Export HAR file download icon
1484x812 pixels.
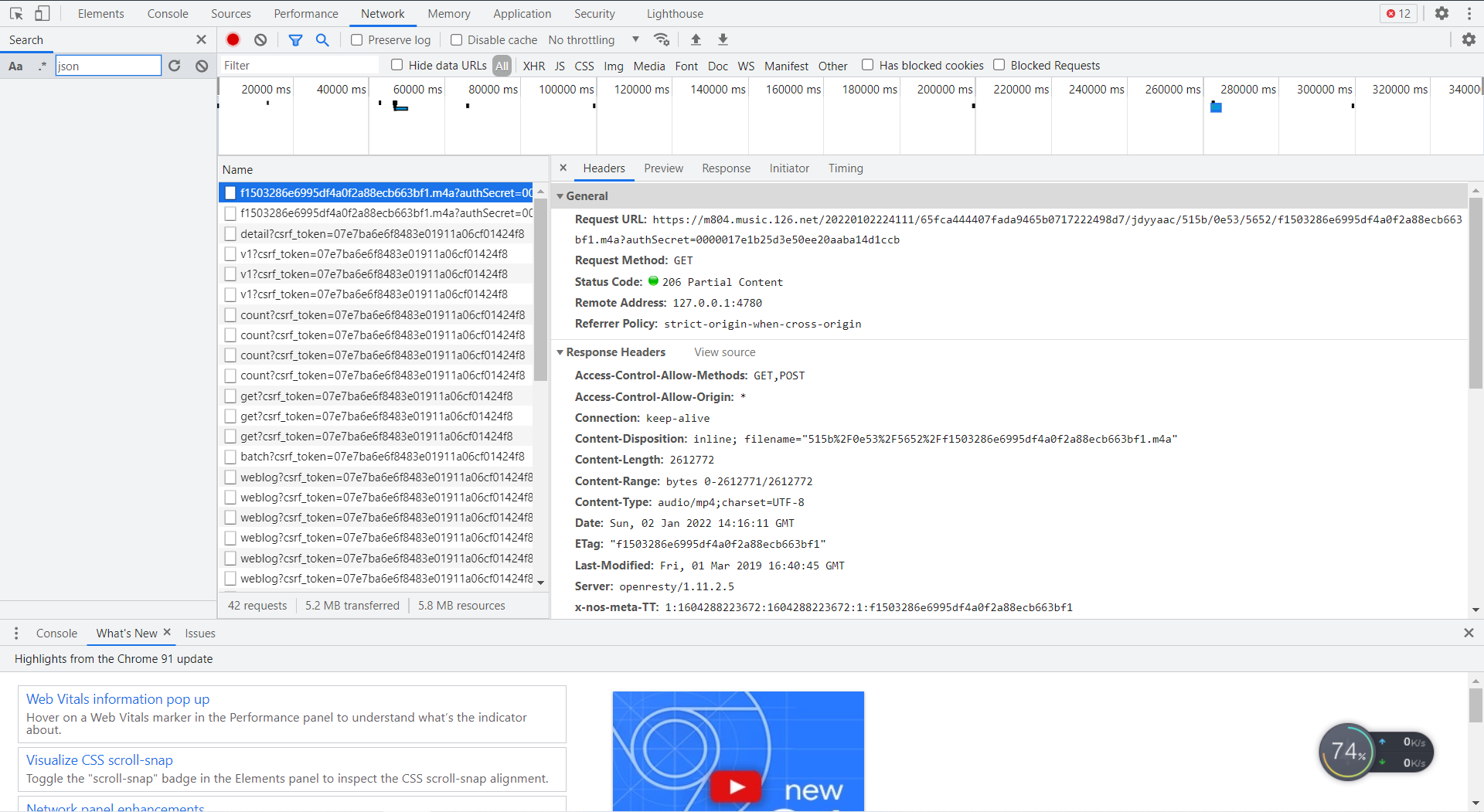pos(723,39)
